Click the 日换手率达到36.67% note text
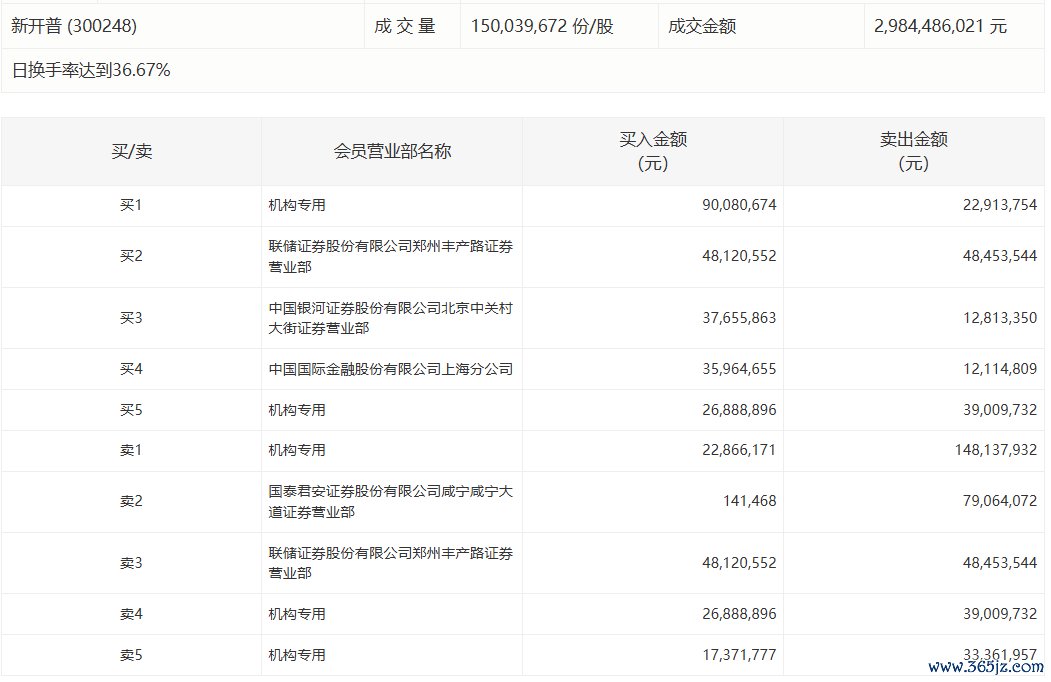The image size is (1051, 682). pos(91,70)
